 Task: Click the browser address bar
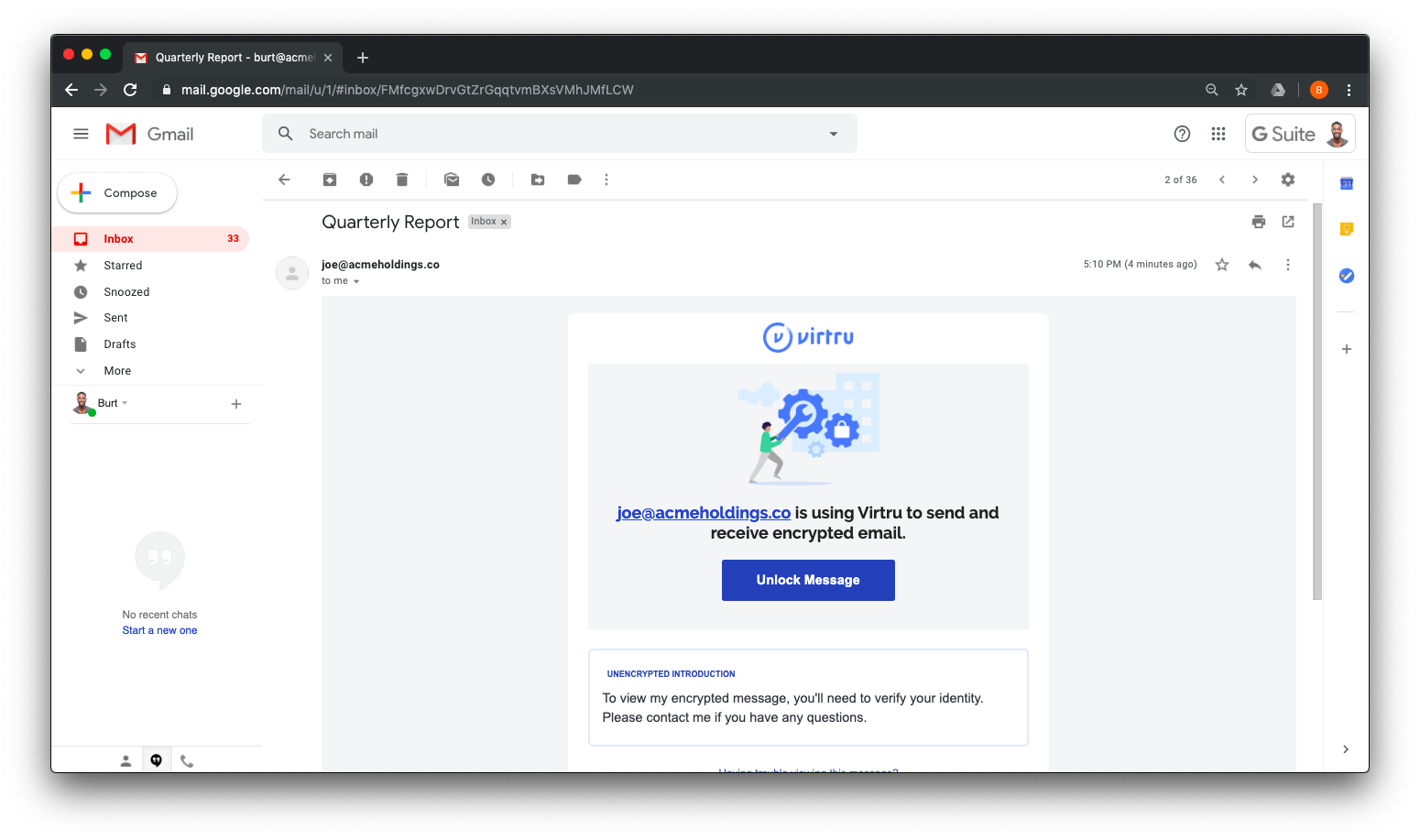click(678, 90)
